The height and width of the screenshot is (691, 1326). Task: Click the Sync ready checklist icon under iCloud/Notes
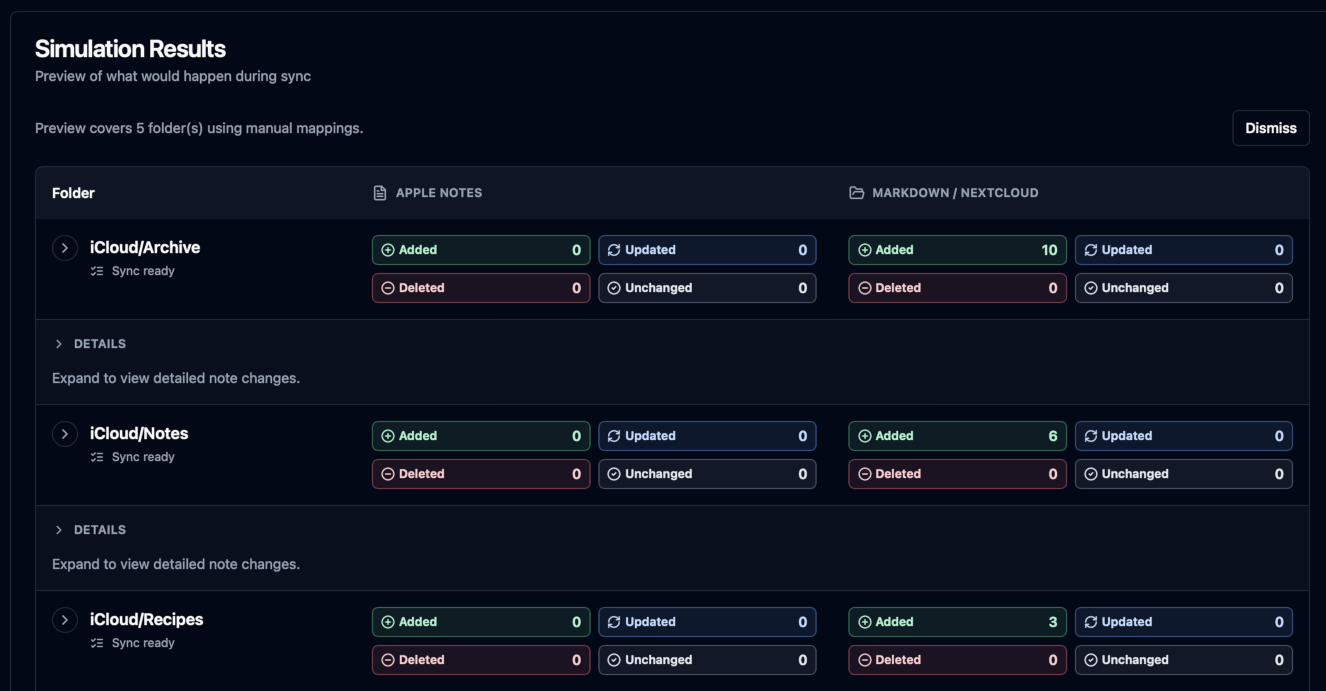[x=97, y=457]
